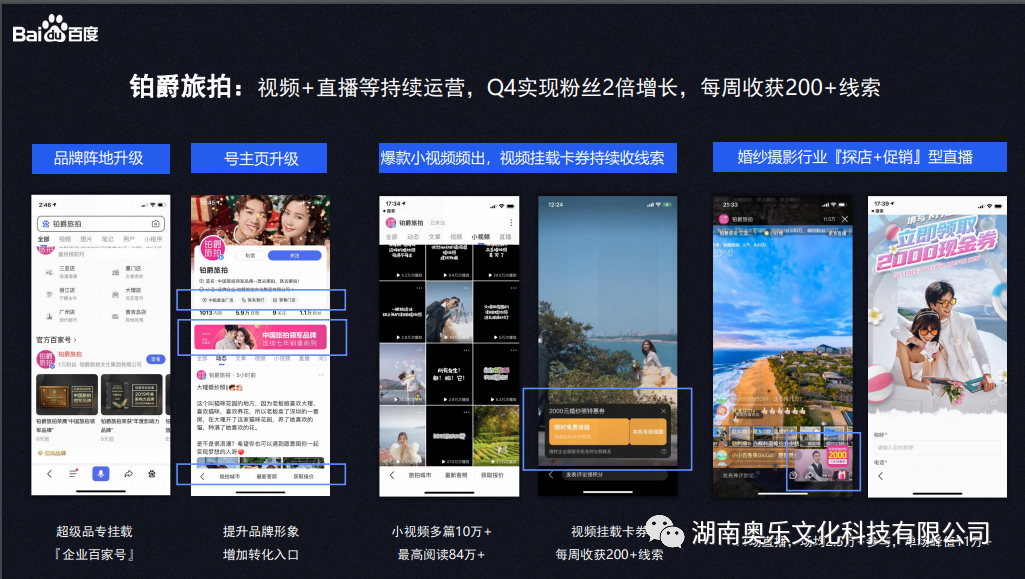Go back in the first phone's bottom bar
The image size is (1025, 579).
[50, 473]
